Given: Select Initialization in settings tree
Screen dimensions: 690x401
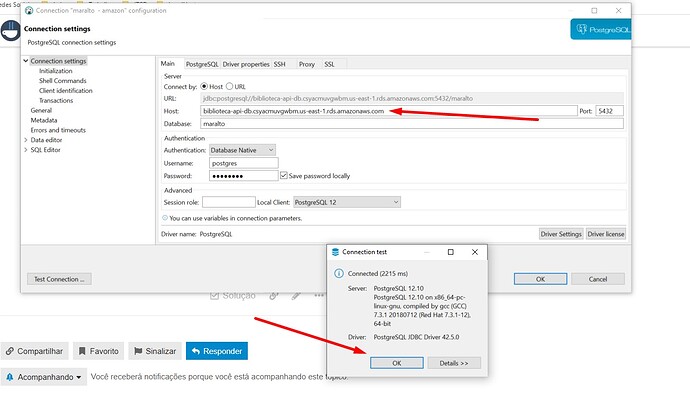Looking at the screenshot, I should point(55,71).
